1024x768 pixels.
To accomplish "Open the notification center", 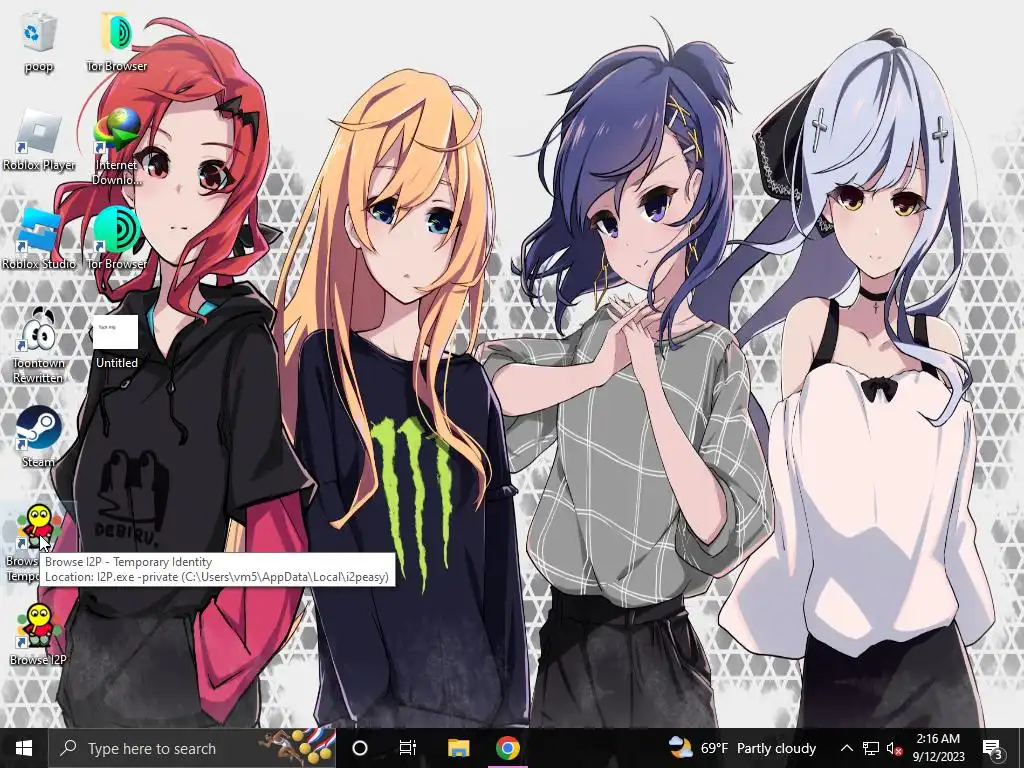I will pos(992,748).
